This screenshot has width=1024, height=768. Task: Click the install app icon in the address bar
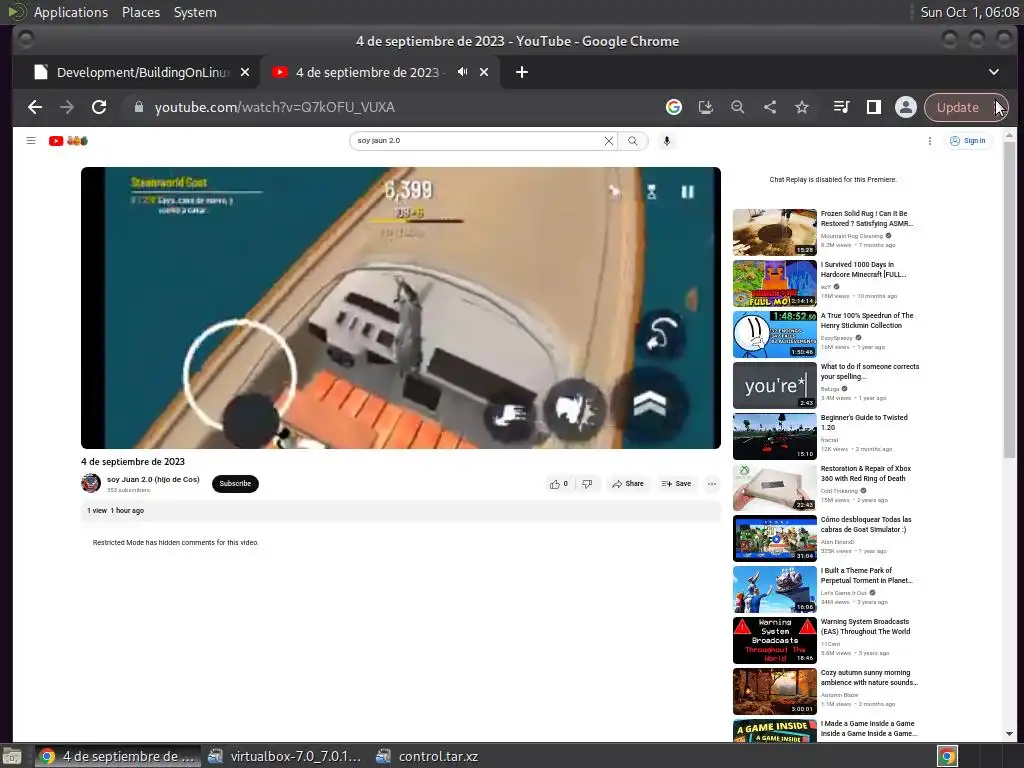point(705,107)
